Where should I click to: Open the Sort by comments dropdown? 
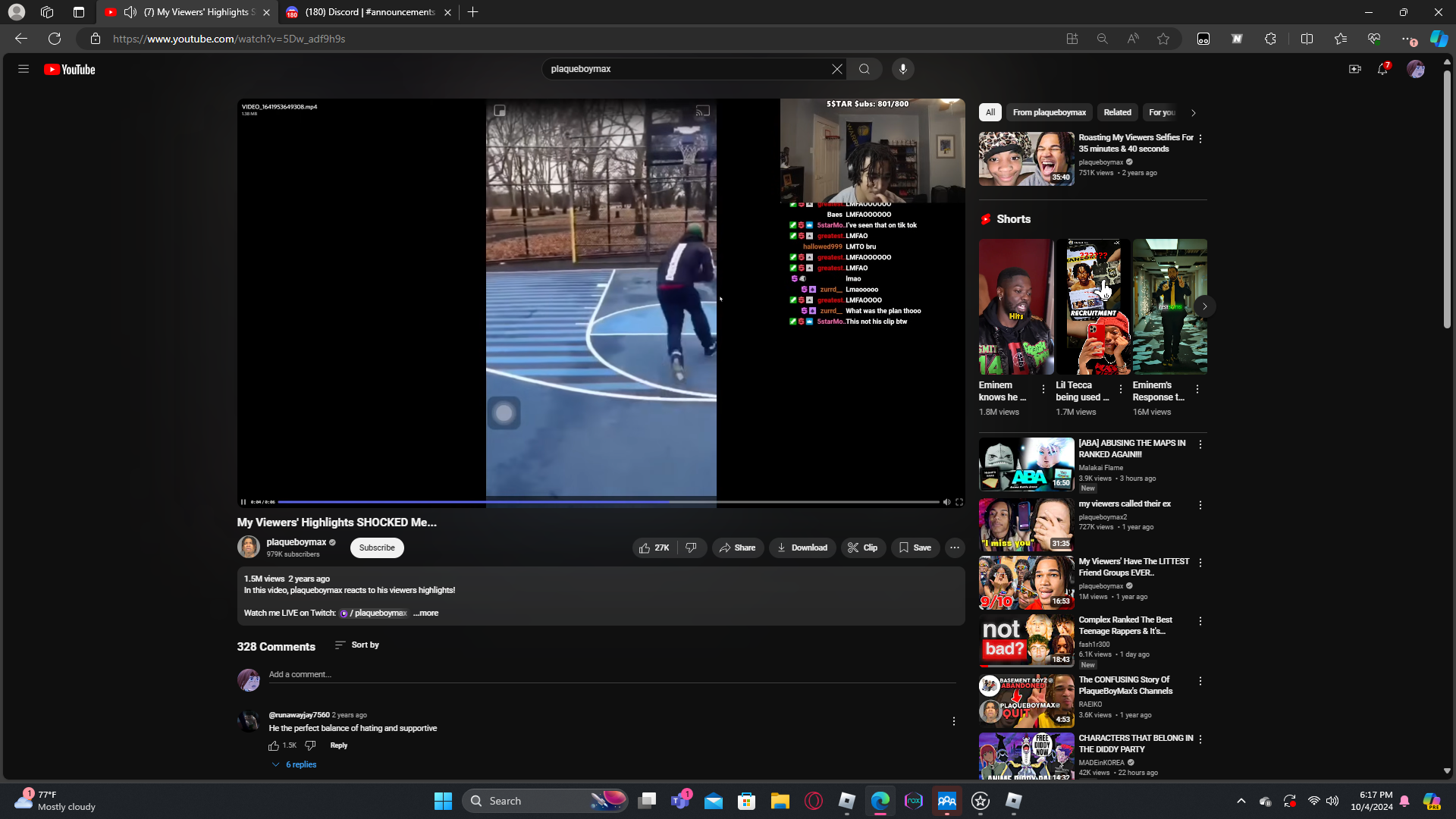pyautogui.click(x=357, y=645)
